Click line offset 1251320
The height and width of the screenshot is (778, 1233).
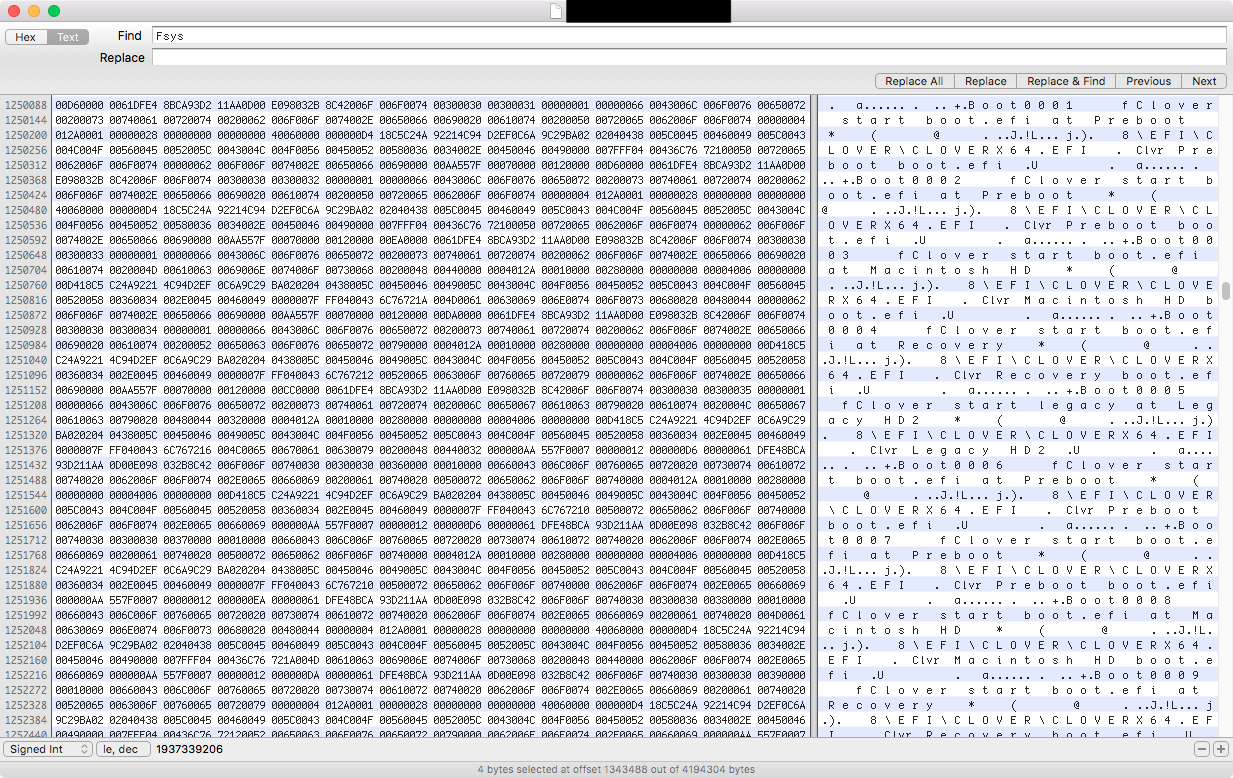pyautogui.click(x=25, y=435)
